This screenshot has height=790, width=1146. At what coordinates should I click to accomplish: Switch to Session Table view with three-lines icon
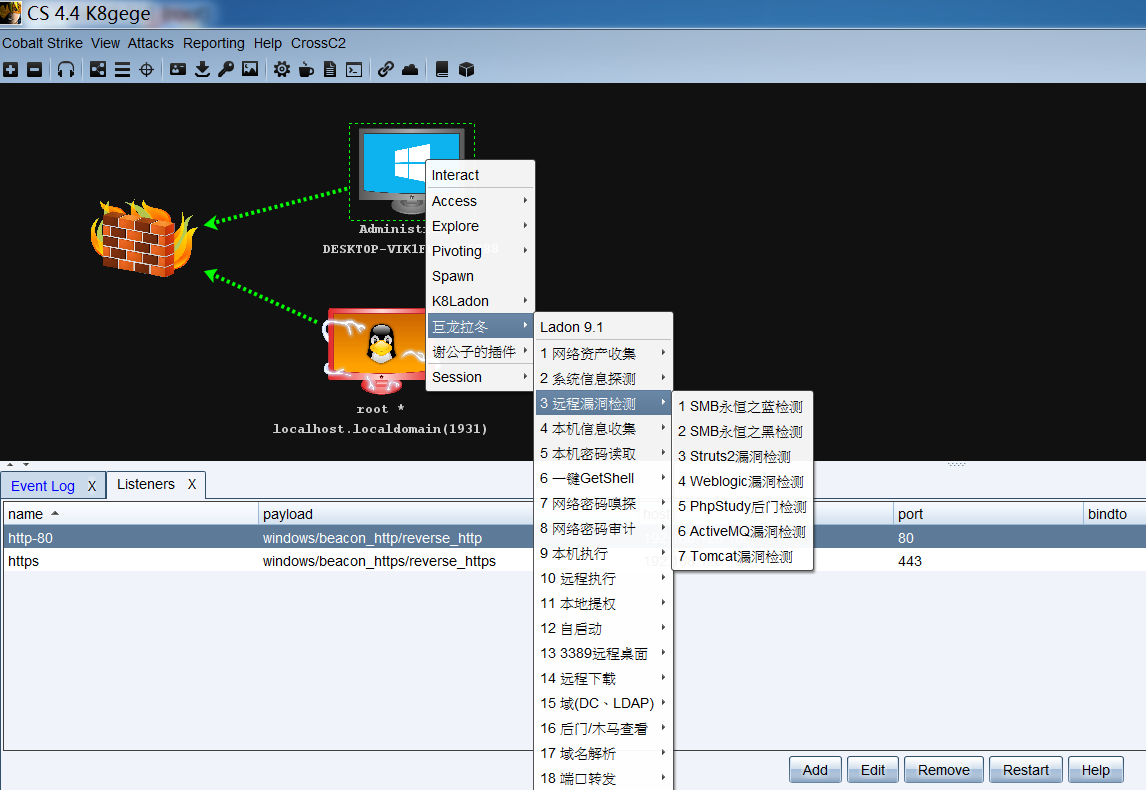pos(122,69)
